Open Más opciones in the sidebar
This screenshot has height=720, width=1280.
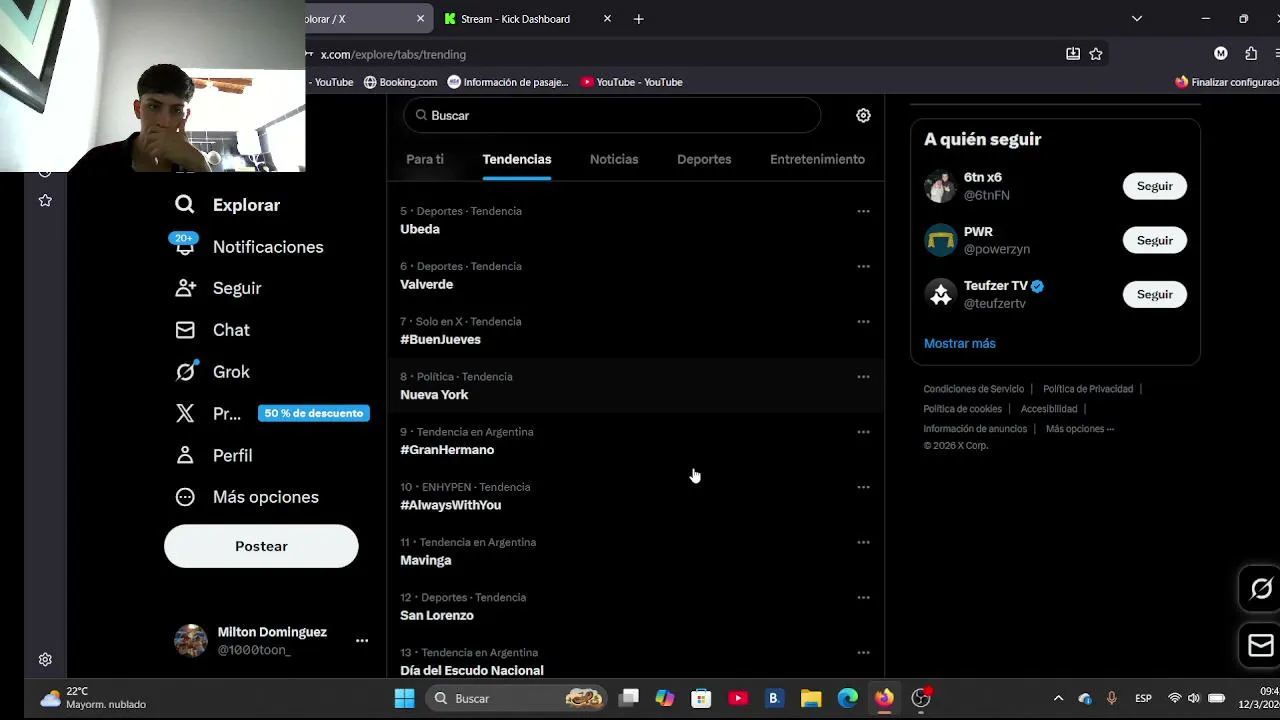[247, 497]
